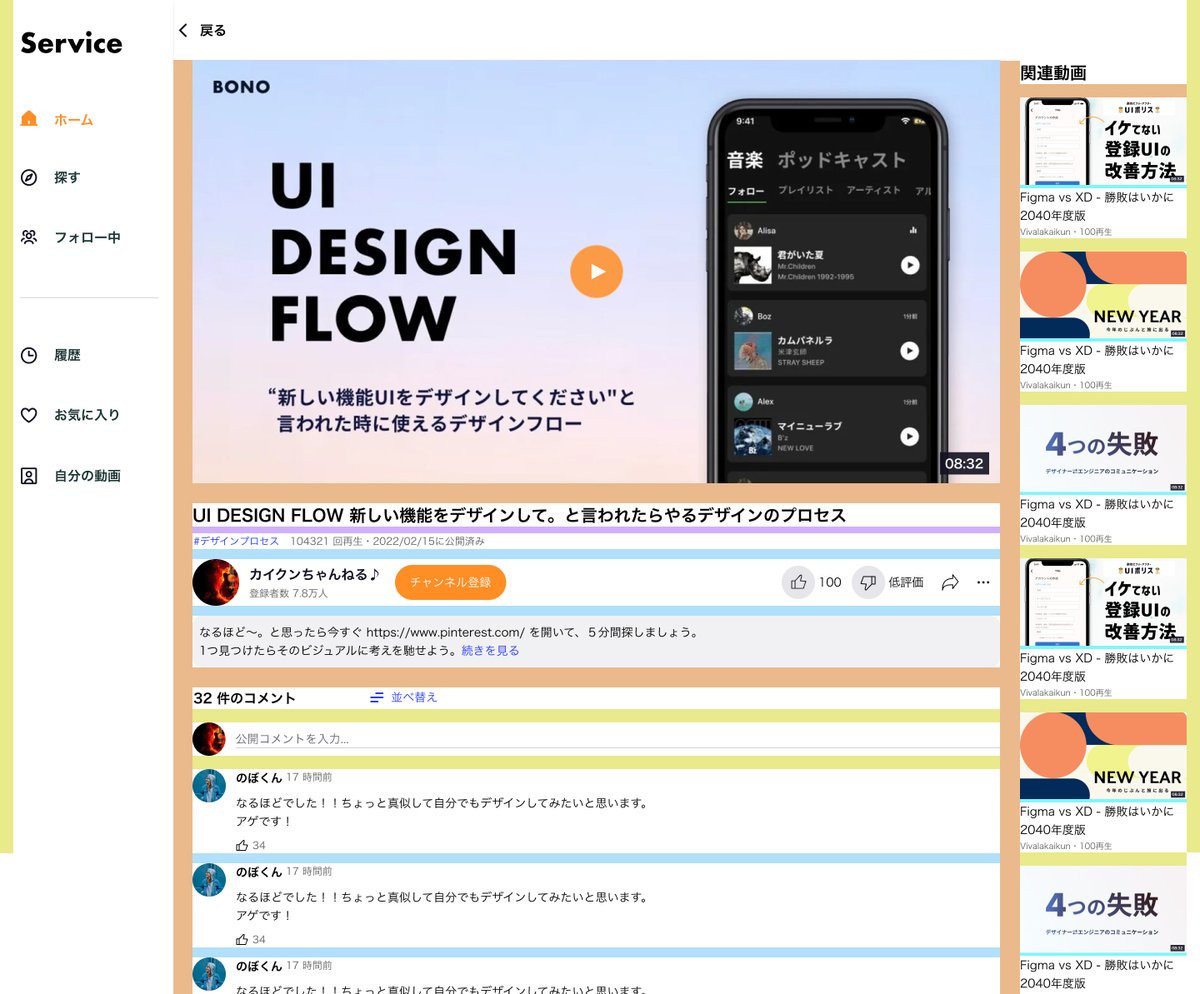Open first 4つの失敗 related video thumbnail
The height and width of the screenshot is (994, 1200).
[x=1103, y=449]
